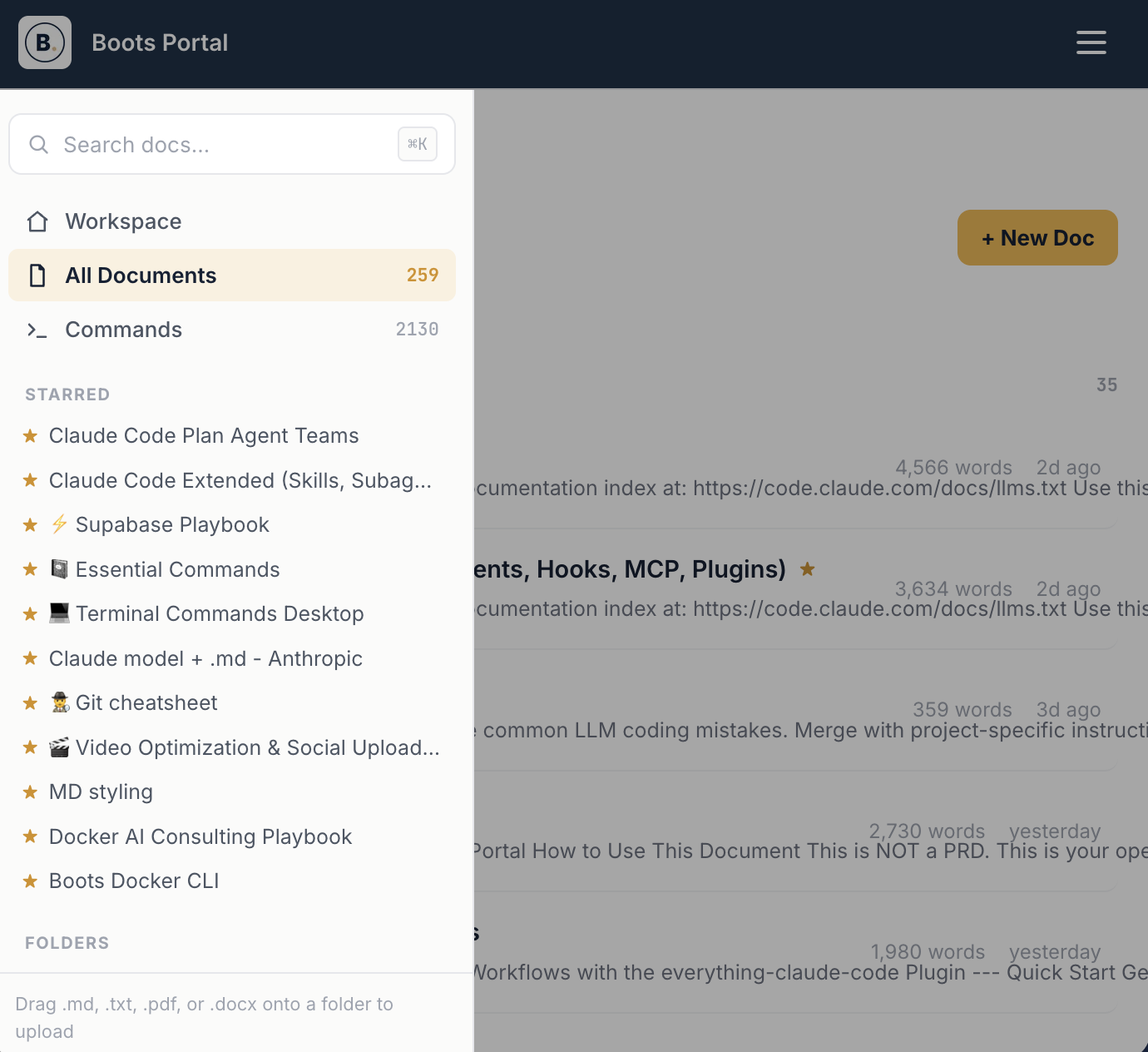Click the + New Doc button
This screenshot has width=1148, height=1052.
coord(1037,238)
